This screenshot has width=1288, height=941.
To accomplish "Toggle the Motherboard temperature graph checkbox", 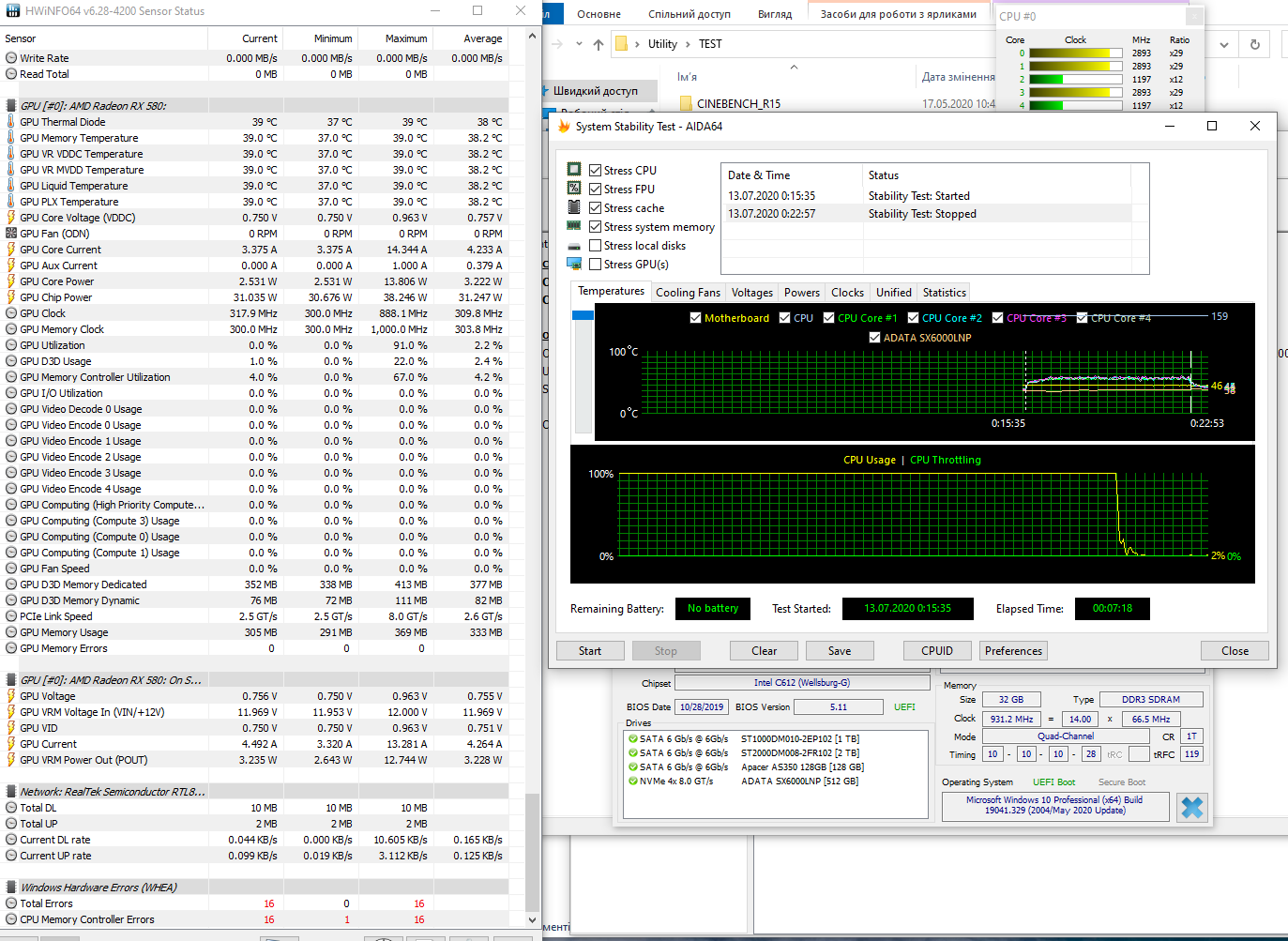I will tap(695, 318).
